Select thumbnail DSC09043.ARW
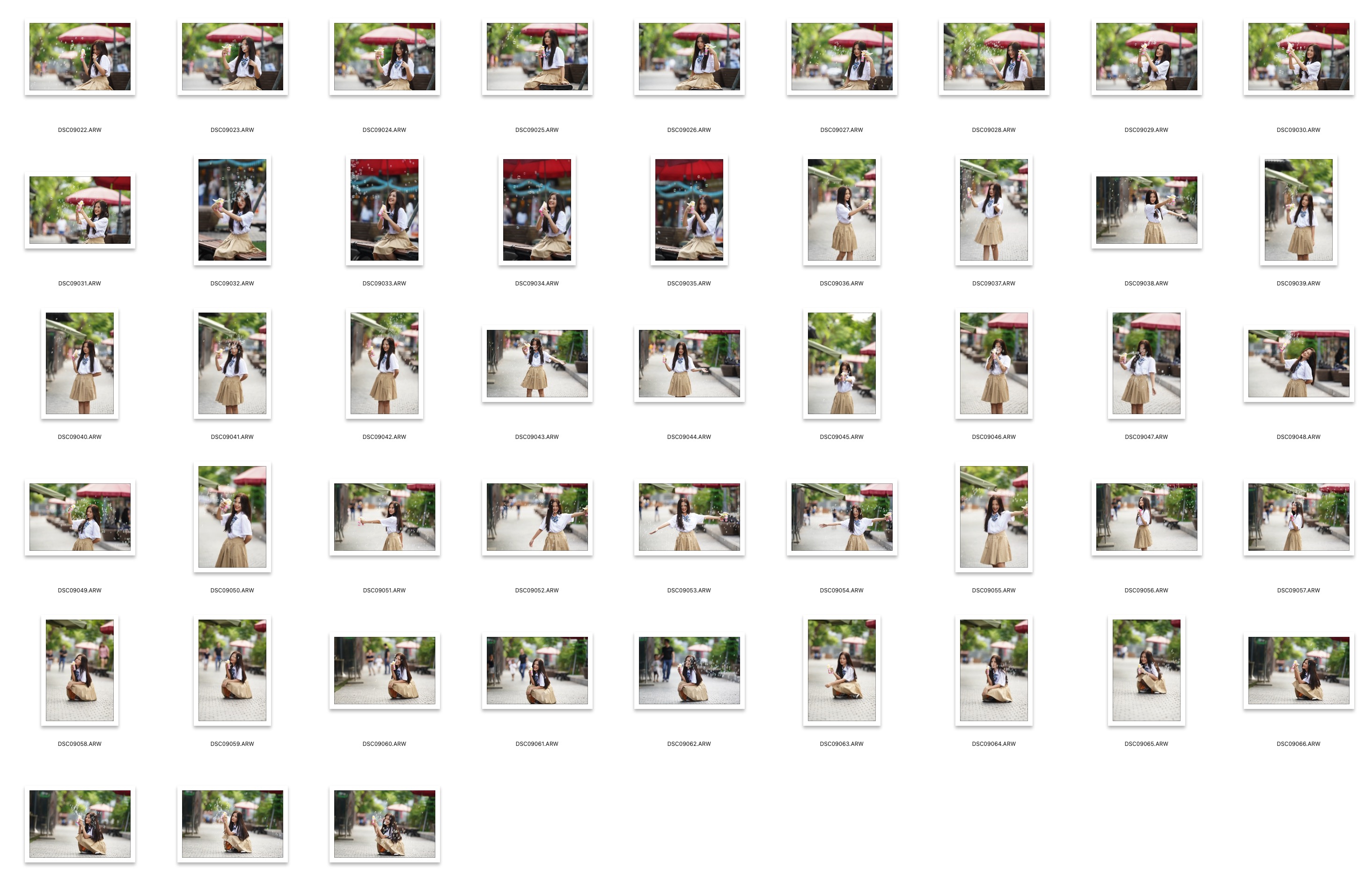Viewport: 1372px width, 883px height. point(537,363)
